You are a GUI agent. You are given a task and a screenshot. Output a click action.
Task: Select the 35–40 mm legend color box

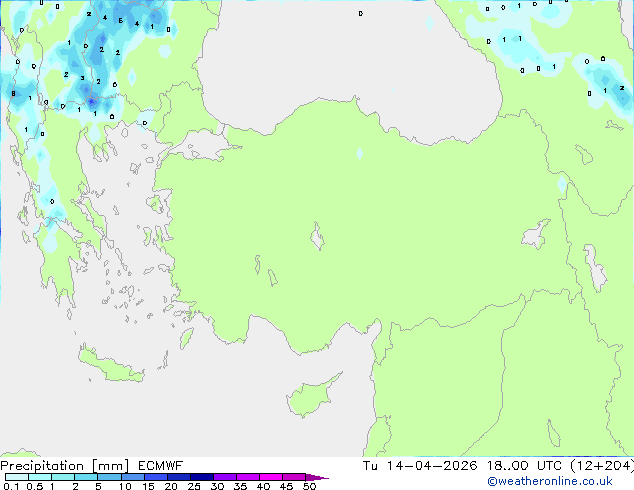[247, 477]
